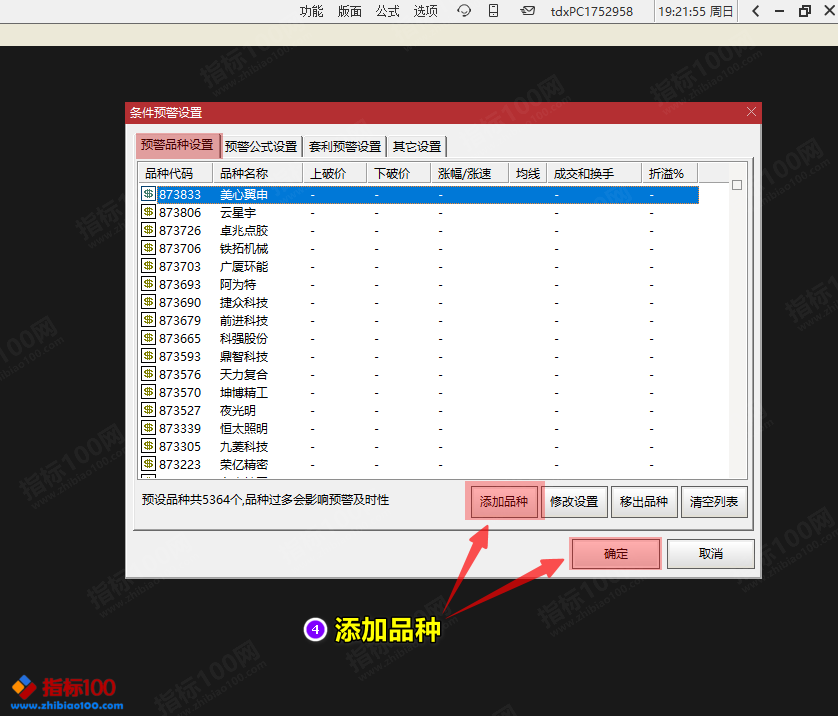Click the 上破价 column header
838x716 pixels.
click(x=335, y=173)
